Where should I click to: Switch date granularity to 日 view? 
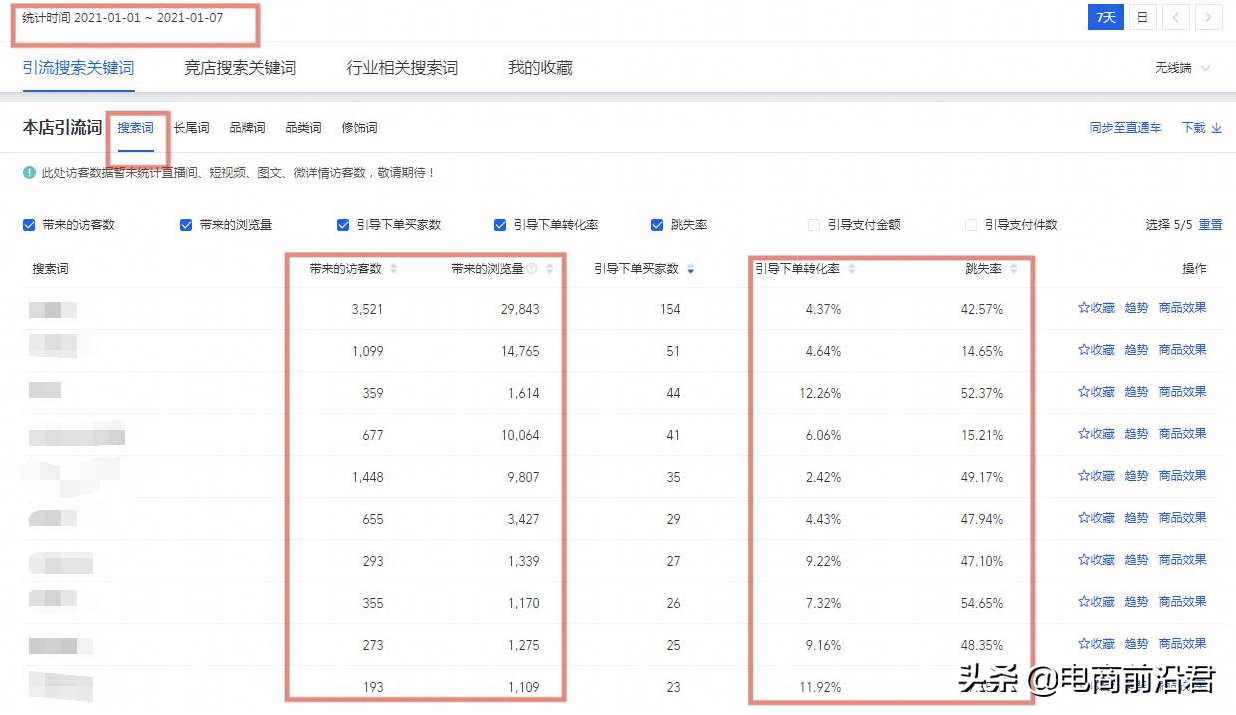[1141, 17]
